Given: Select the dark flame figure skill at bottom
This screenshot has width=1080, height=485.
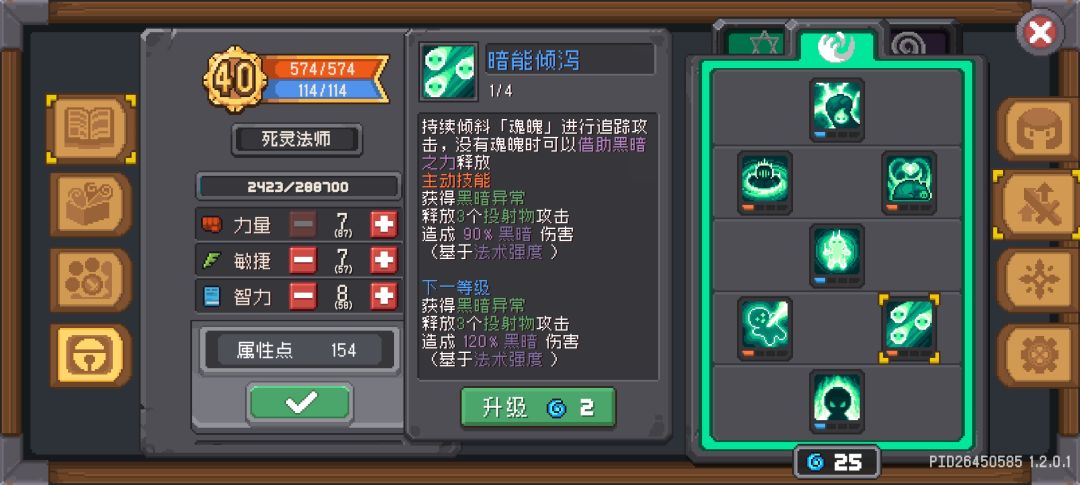Looking at the screenshot, I should (837, 402).
